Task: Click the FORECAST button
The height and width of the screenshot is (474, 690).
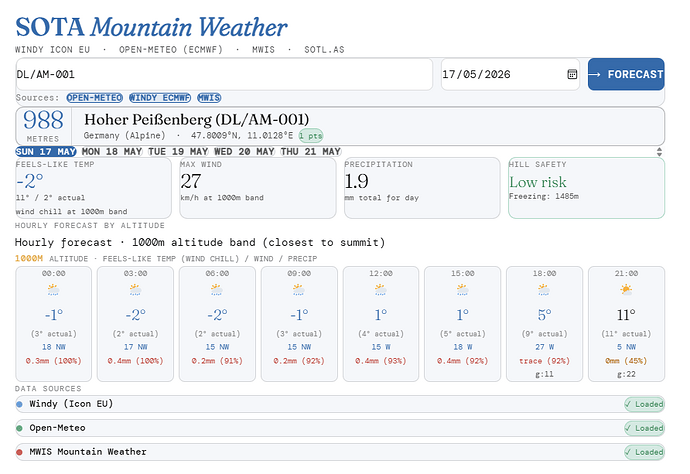Action: coord(626,74)
